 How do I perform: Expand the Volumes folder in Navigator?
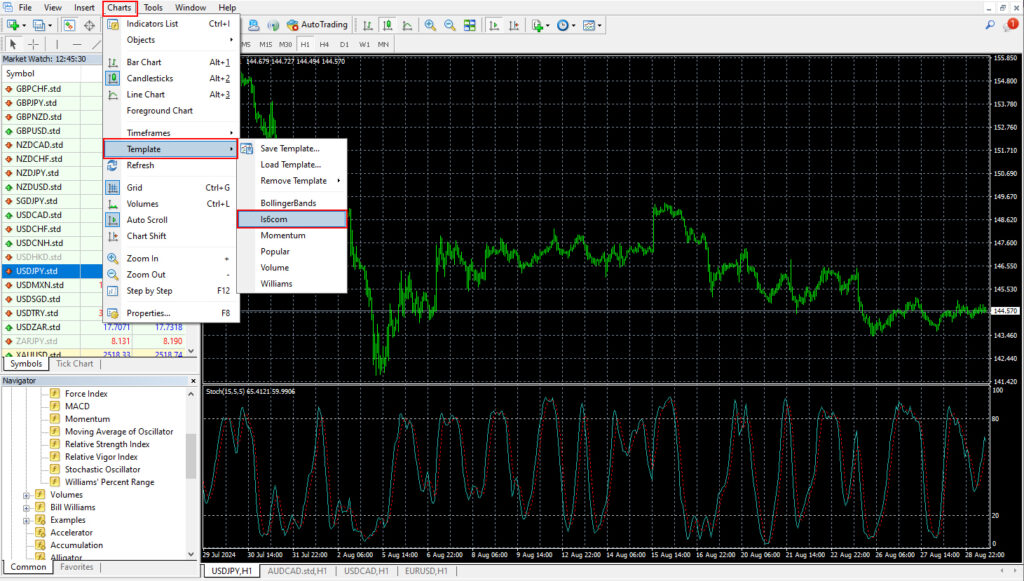[x=27, y=495]
